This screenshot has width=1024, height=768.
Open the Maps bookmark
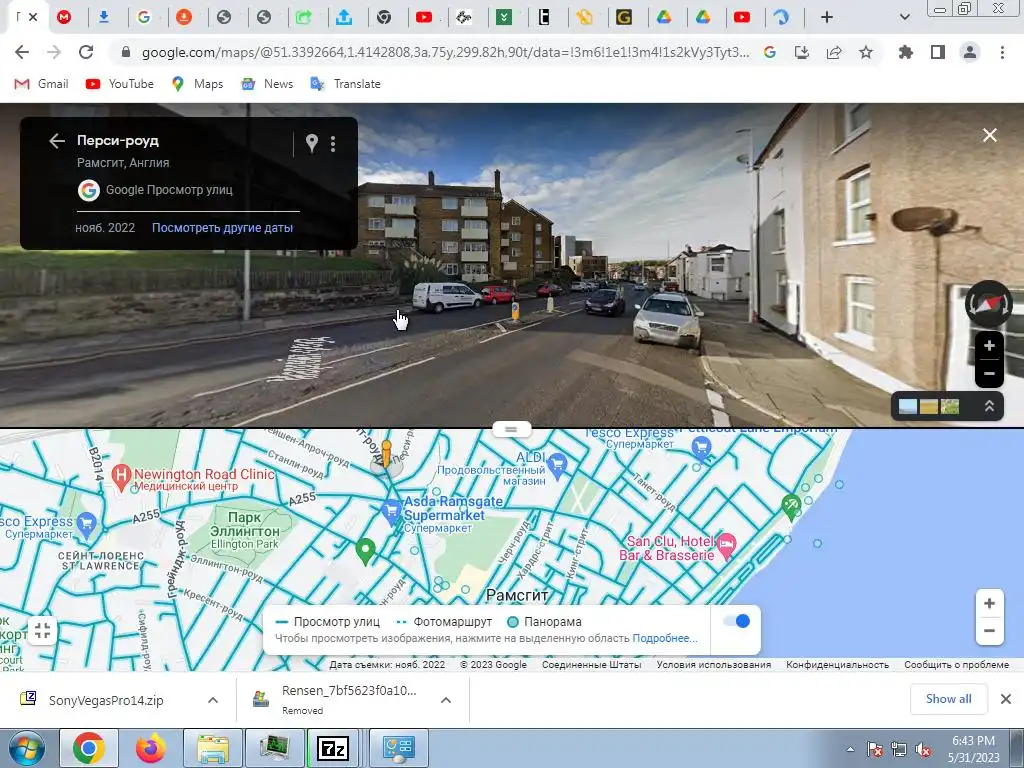pyautogui.click(x=198, y=84)
